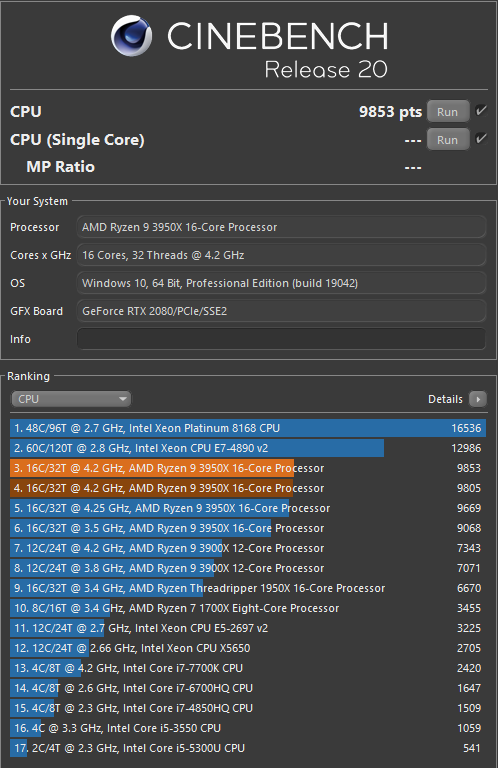Select ranking row scoring 9805
The height and width of the screenshot is (768, 498).
[x=248, y=488]
